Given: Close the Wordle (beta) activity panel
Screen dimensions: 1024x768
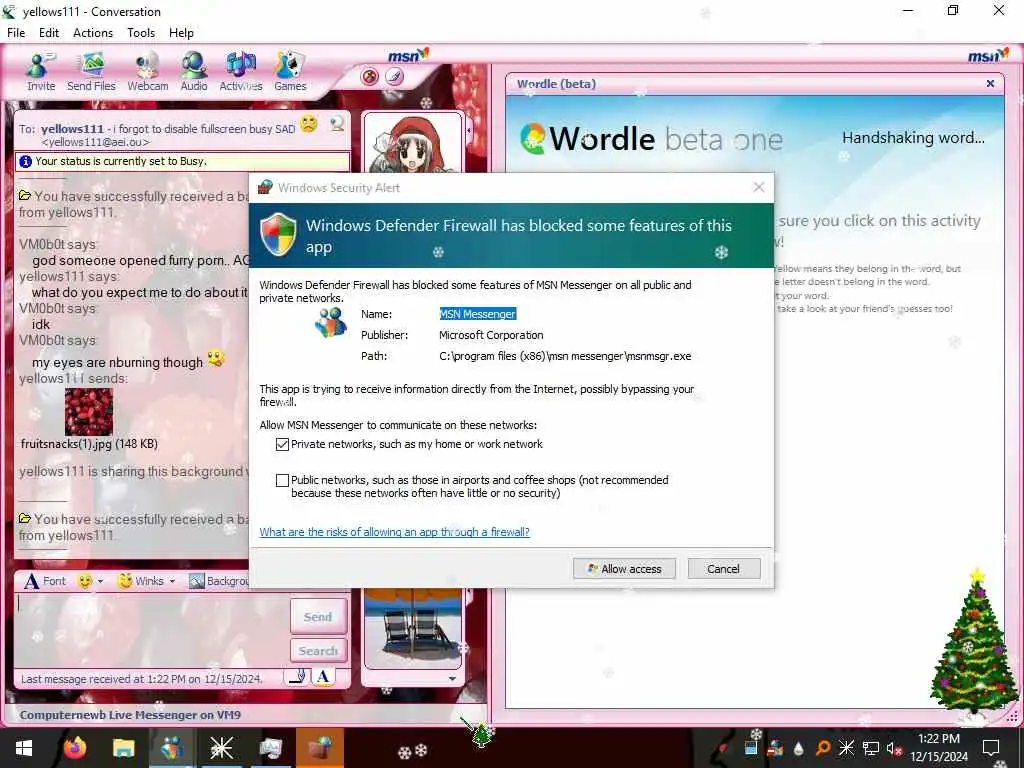Looking at the screenshot, I should pos(991,84).
